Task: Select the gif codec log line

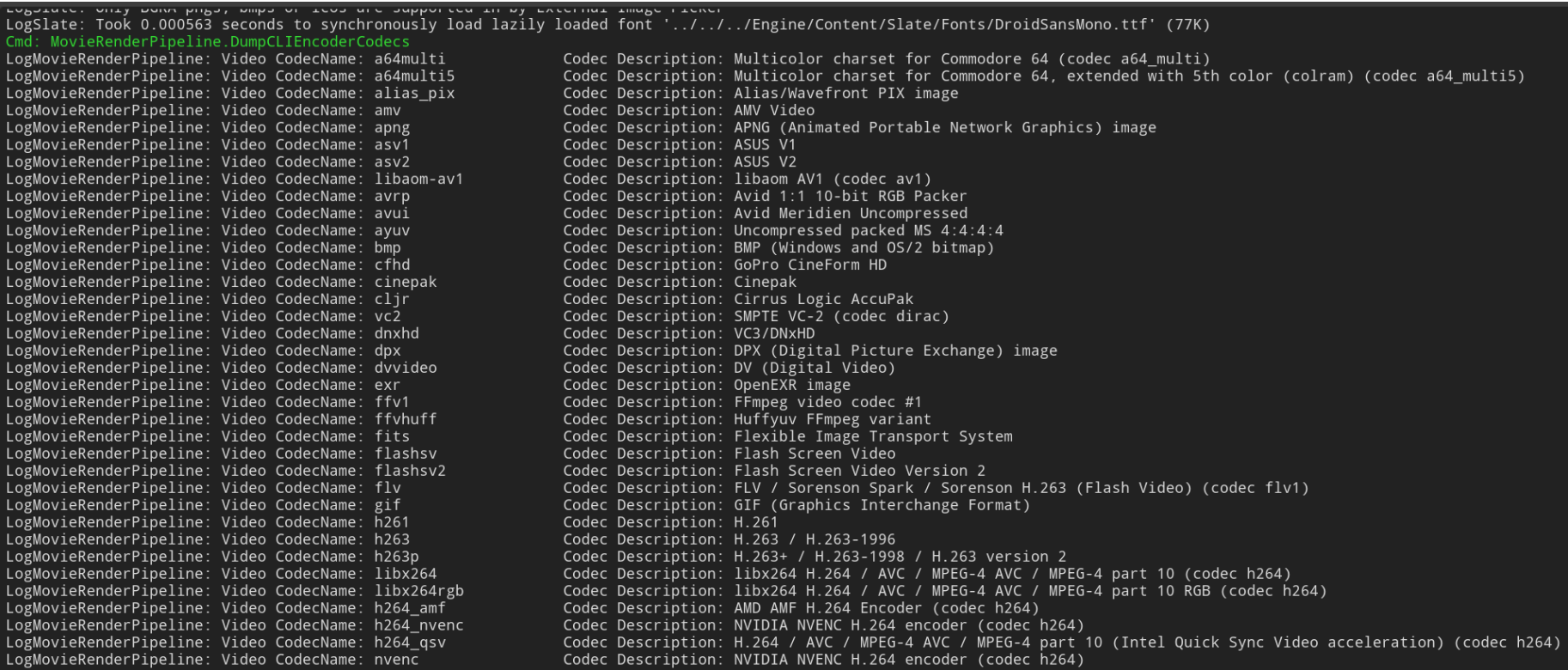Action: (518, 505)
